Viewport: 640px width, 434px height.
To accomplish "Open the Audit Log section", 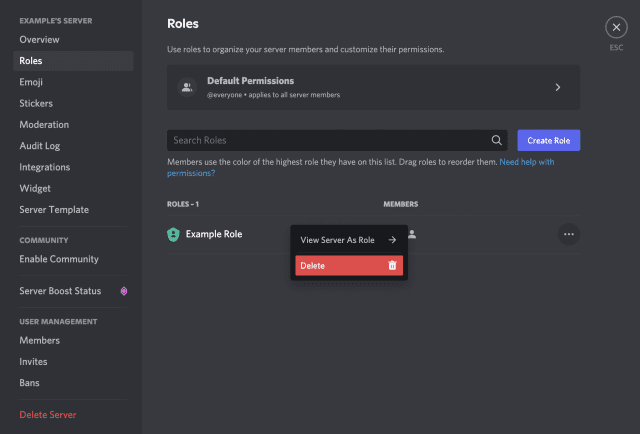I will 40,146.
